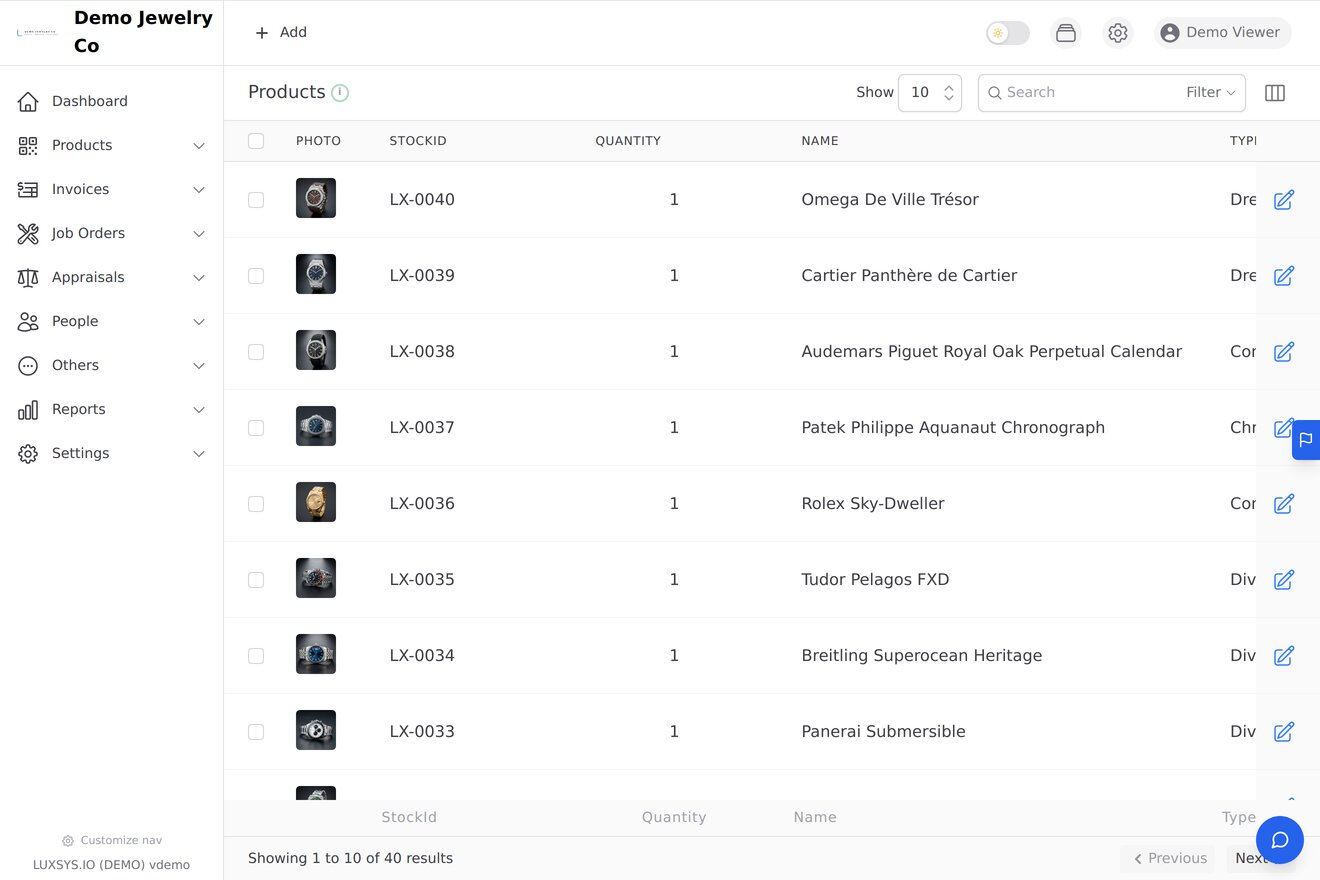Expand the Reports navigation section
This screenshot has height=880, width=1320.
click(112, 409)
